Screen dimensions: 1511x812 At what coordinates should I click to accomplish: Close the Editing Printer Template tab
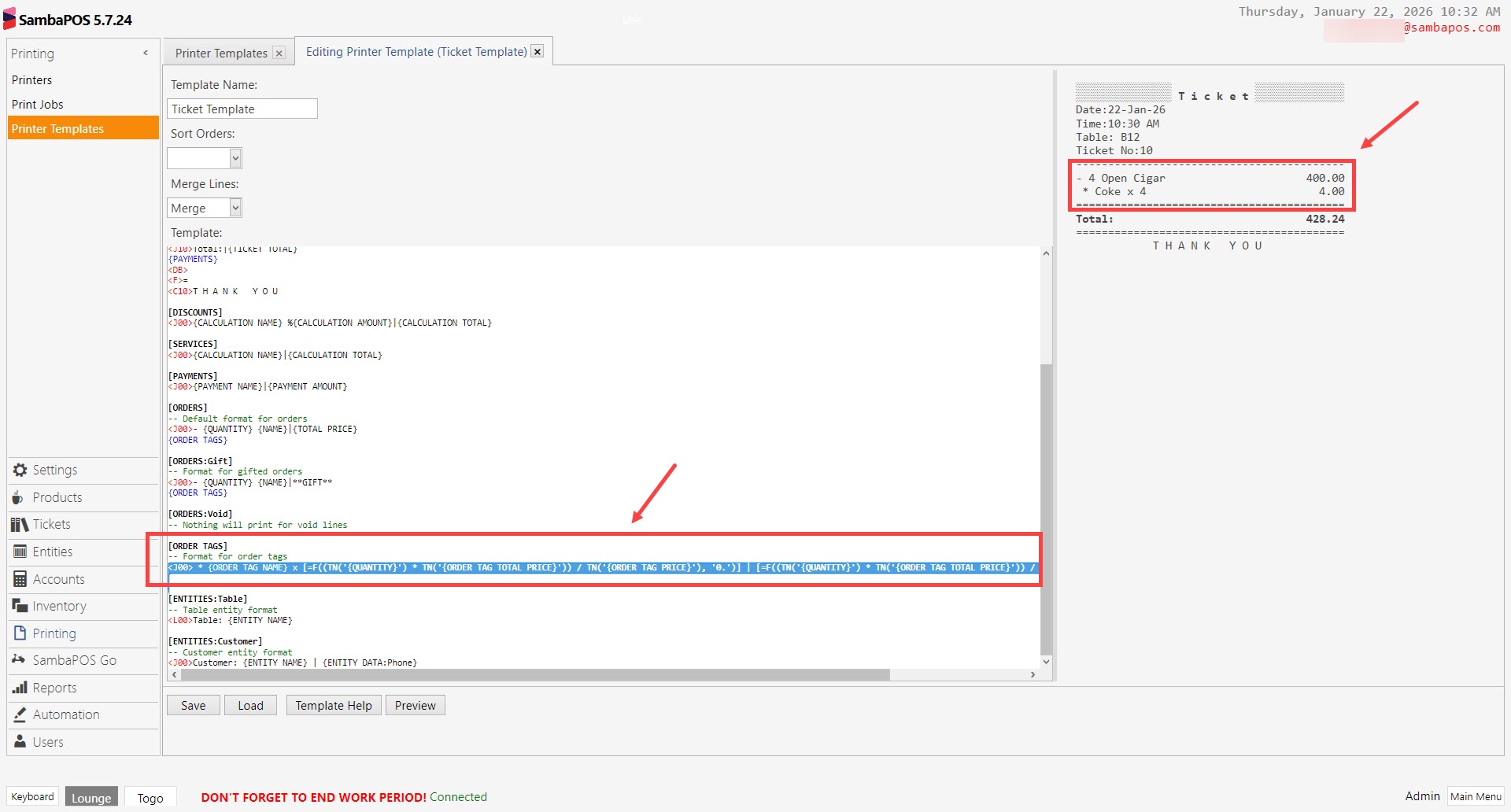538,51
